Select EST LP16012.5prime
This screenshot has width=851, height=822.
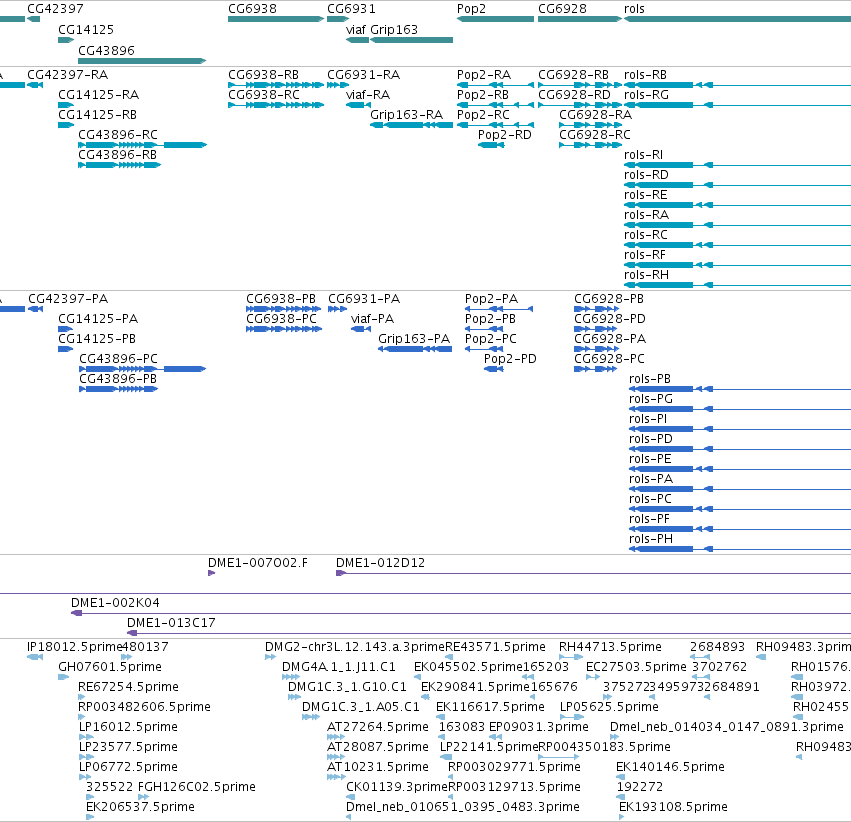[x=86, y=737]
